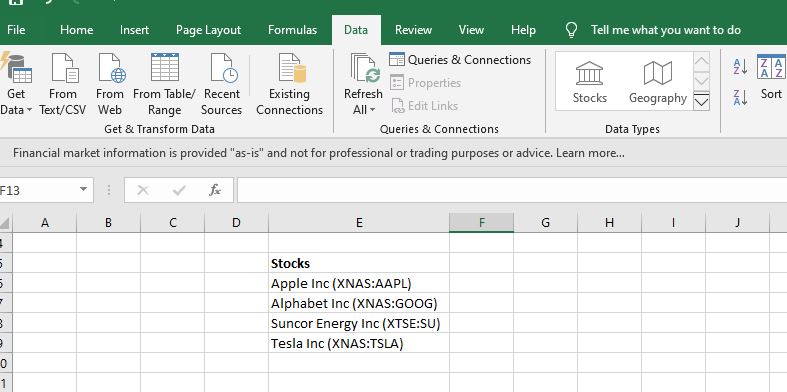Expand the Data Types gallery

point(701,101)
